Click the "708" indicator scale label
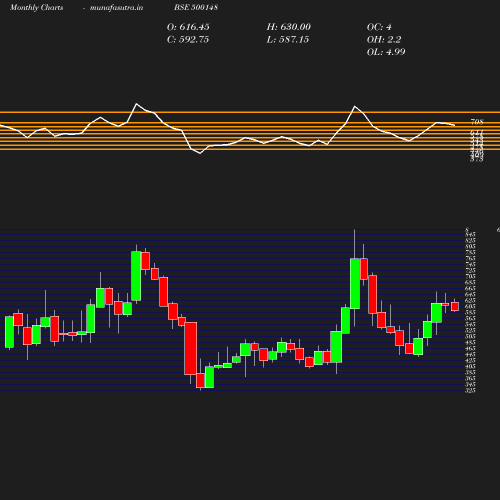The width and height of the screenshot is (500, 500). [x=477, y=122]
